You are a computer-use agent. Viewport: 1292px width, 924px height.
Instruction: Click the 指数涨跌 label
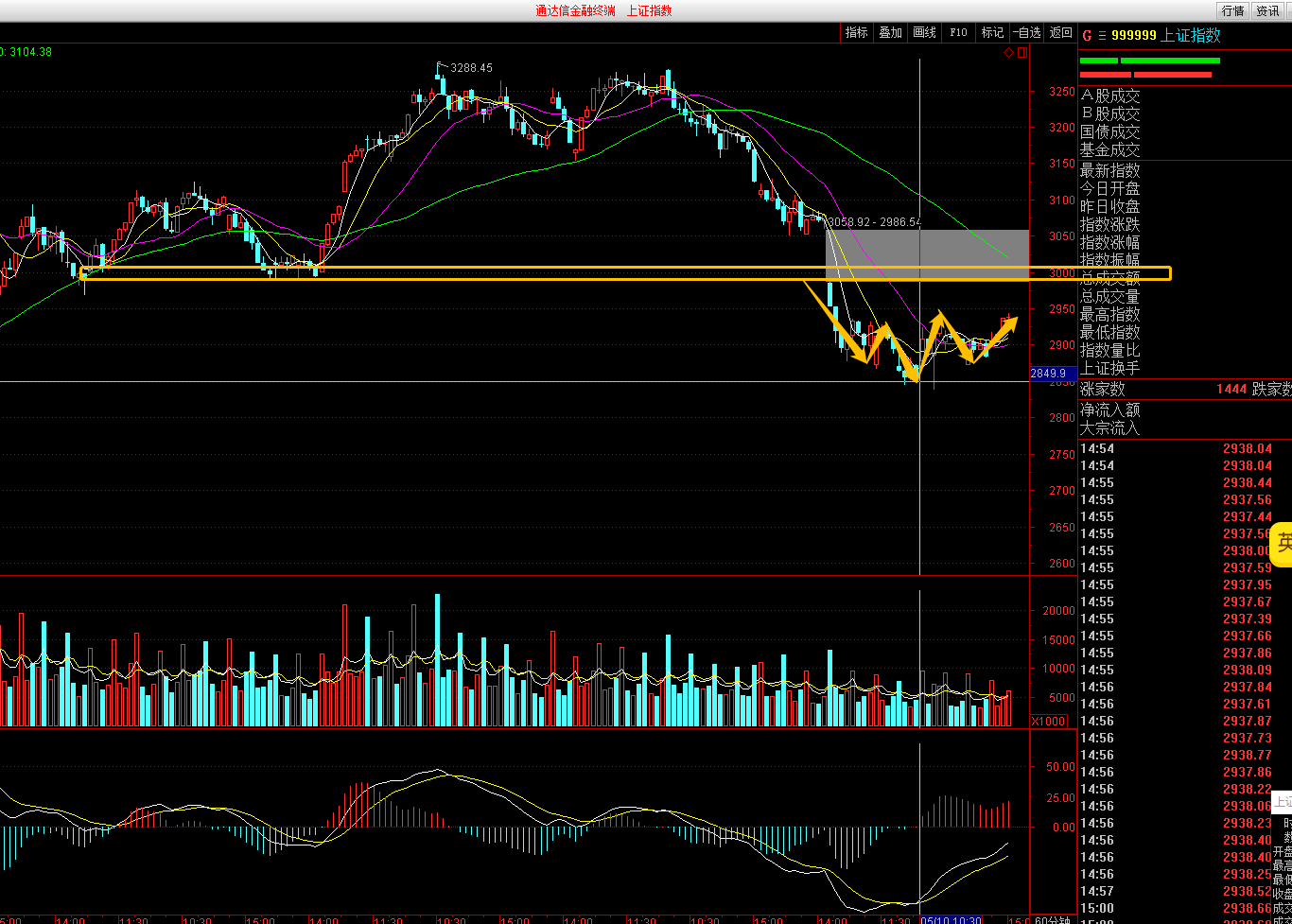(1110, 224)
